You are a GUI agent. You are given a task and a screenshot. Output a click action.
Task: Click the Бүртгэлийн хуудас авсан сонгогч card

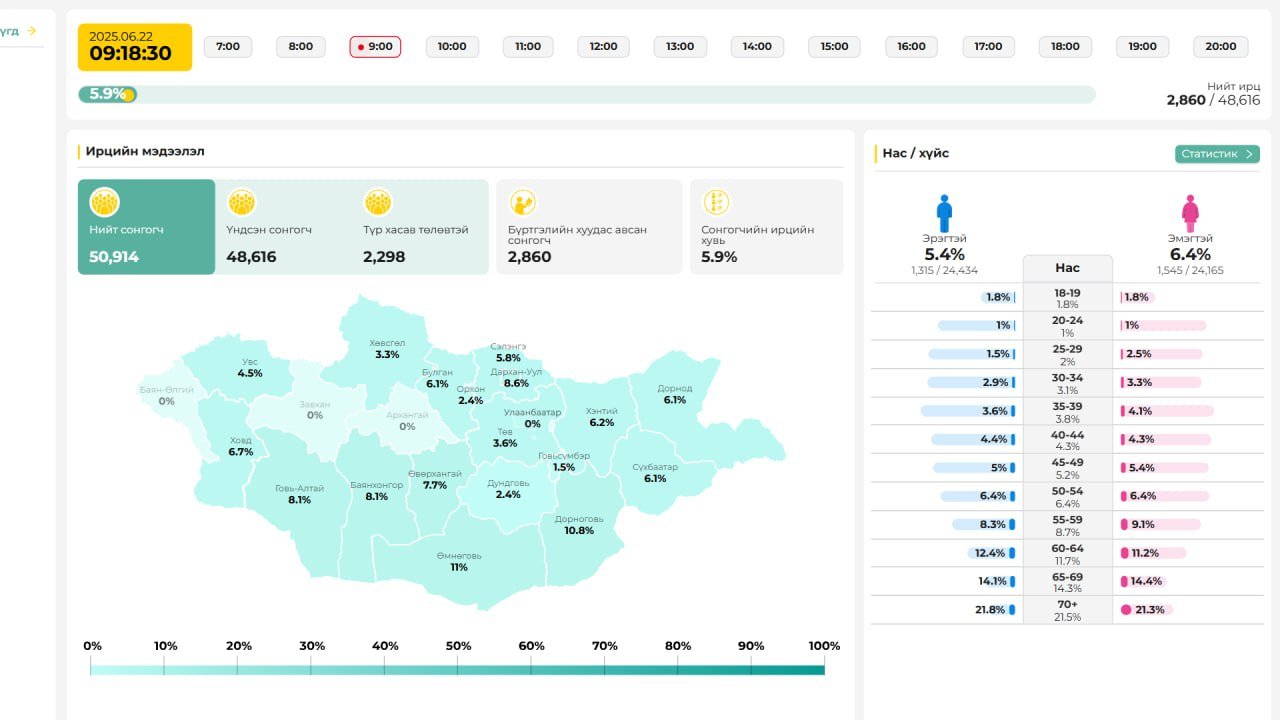pyautogui.click(x=589, y=227)
